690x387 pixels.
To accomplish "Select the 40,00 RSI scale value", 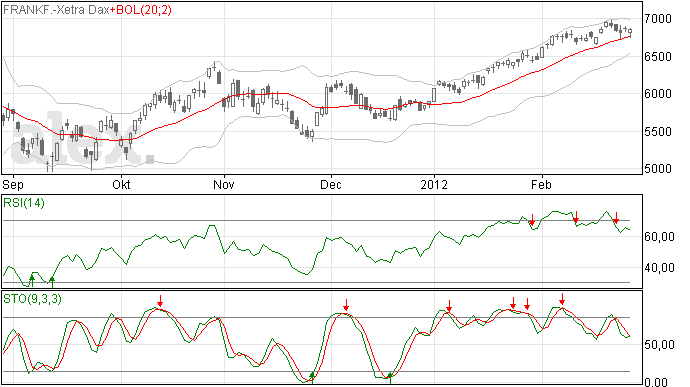I will tap(659, 268).
